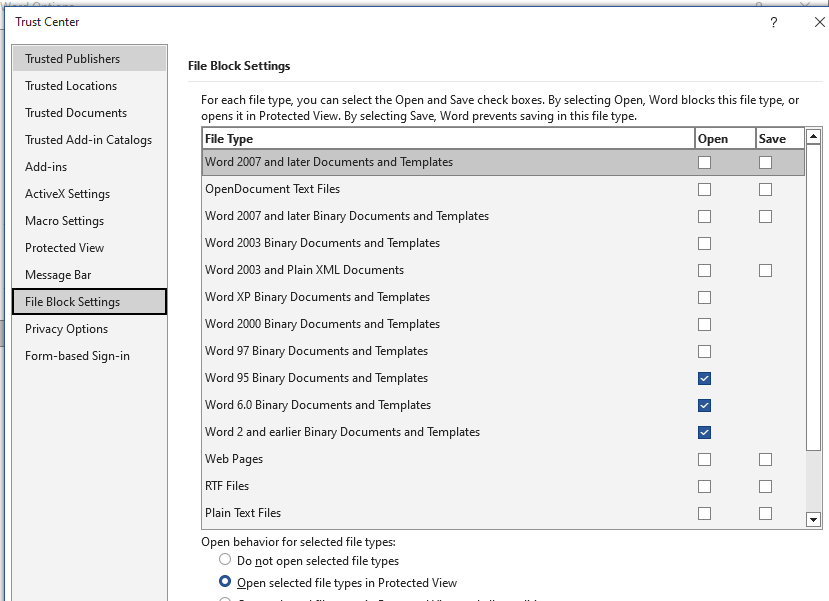Go to Trusted Documents settings
The image size is (829, 601).
point(89,113)
